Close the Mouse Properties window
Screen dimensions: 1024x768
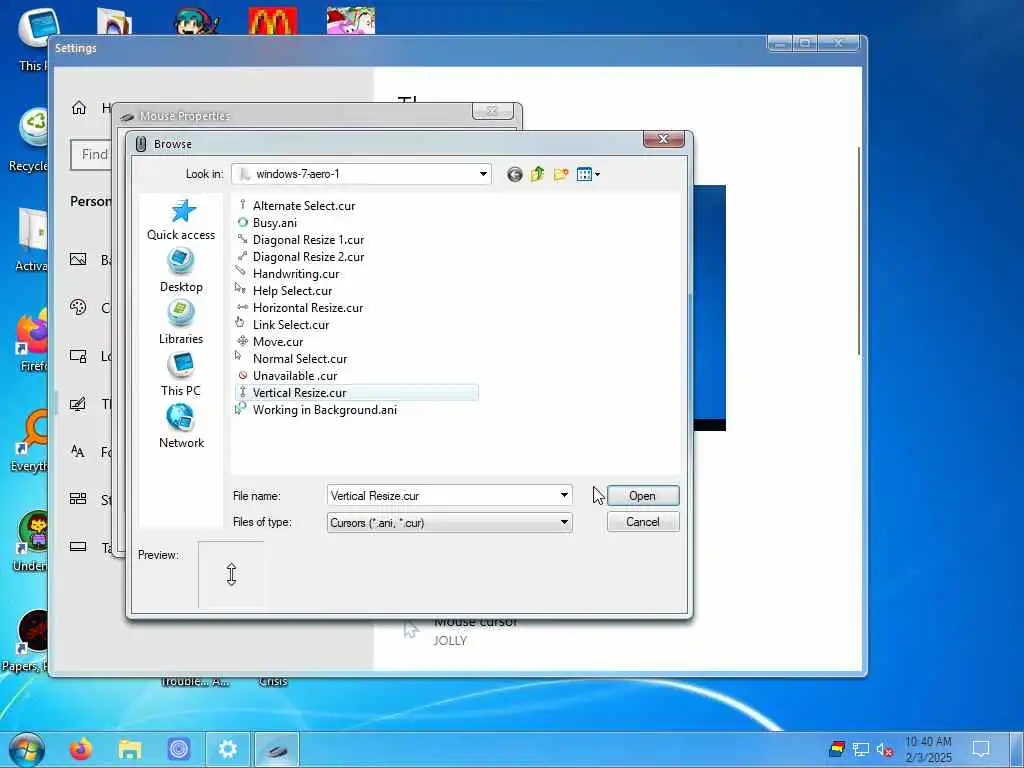[492, 111]
